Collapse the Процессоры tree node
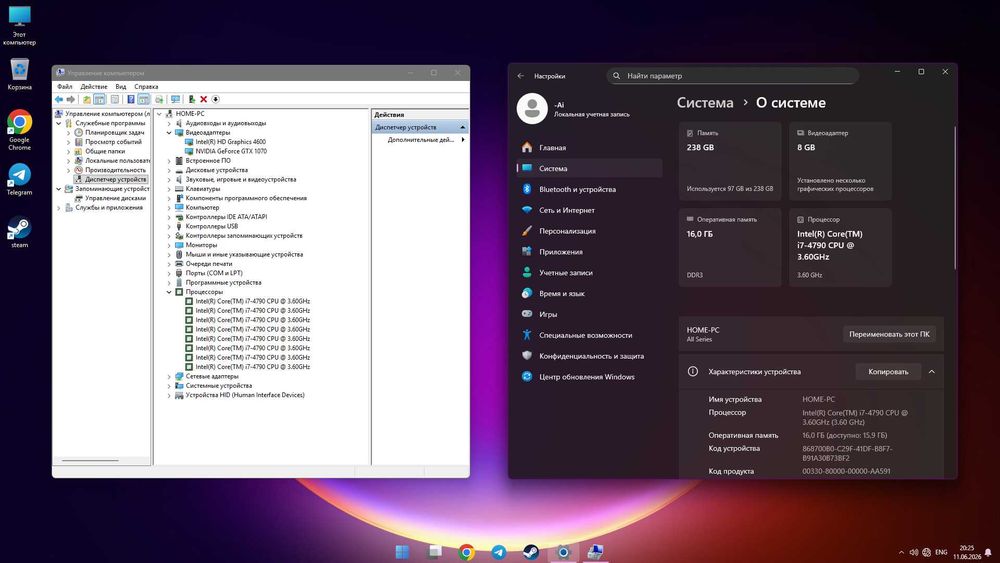The width and height of the screenshot is (1000, 563). (169, 292)
